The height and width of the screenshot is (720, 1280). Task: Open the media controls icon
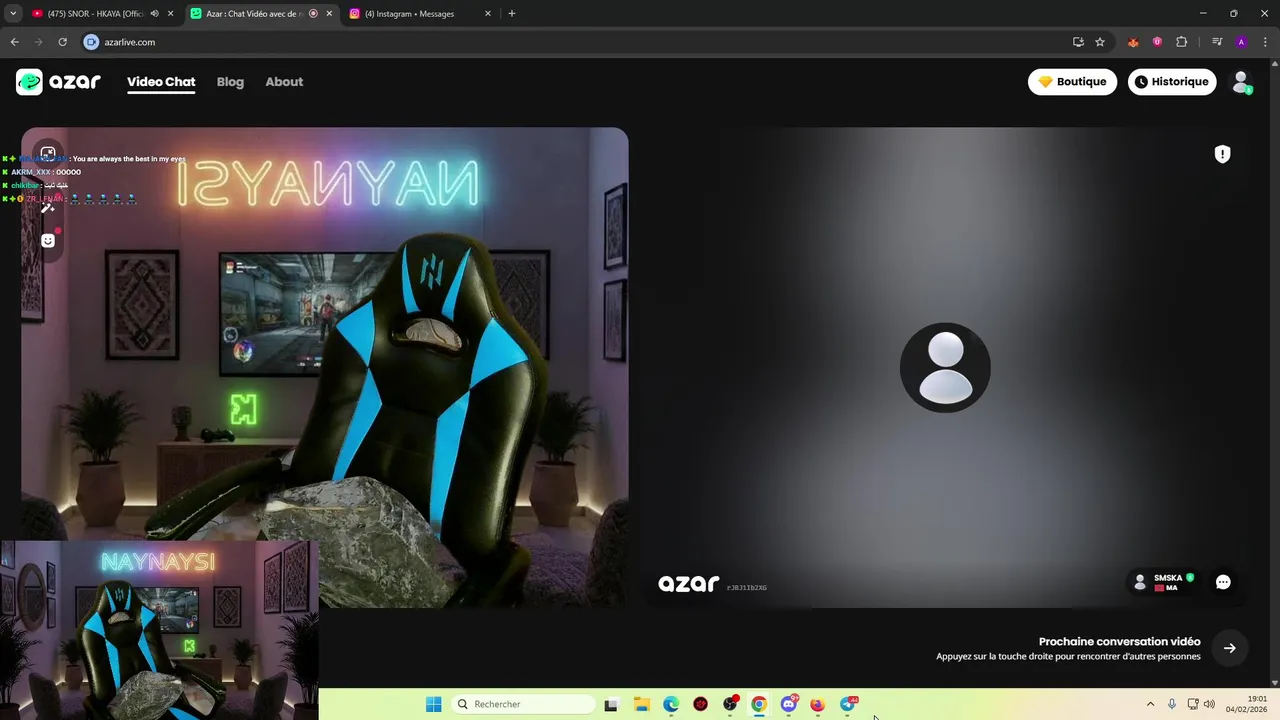pyautogui.click(x=1217, y=42)
